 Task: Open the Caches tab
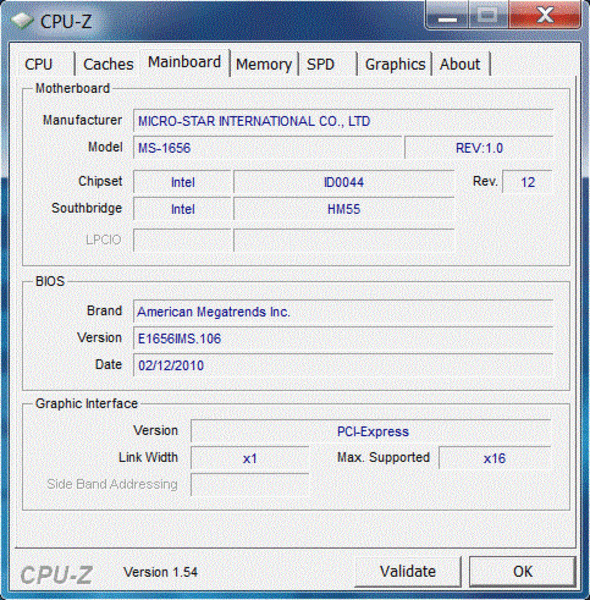tap(108, 64)
